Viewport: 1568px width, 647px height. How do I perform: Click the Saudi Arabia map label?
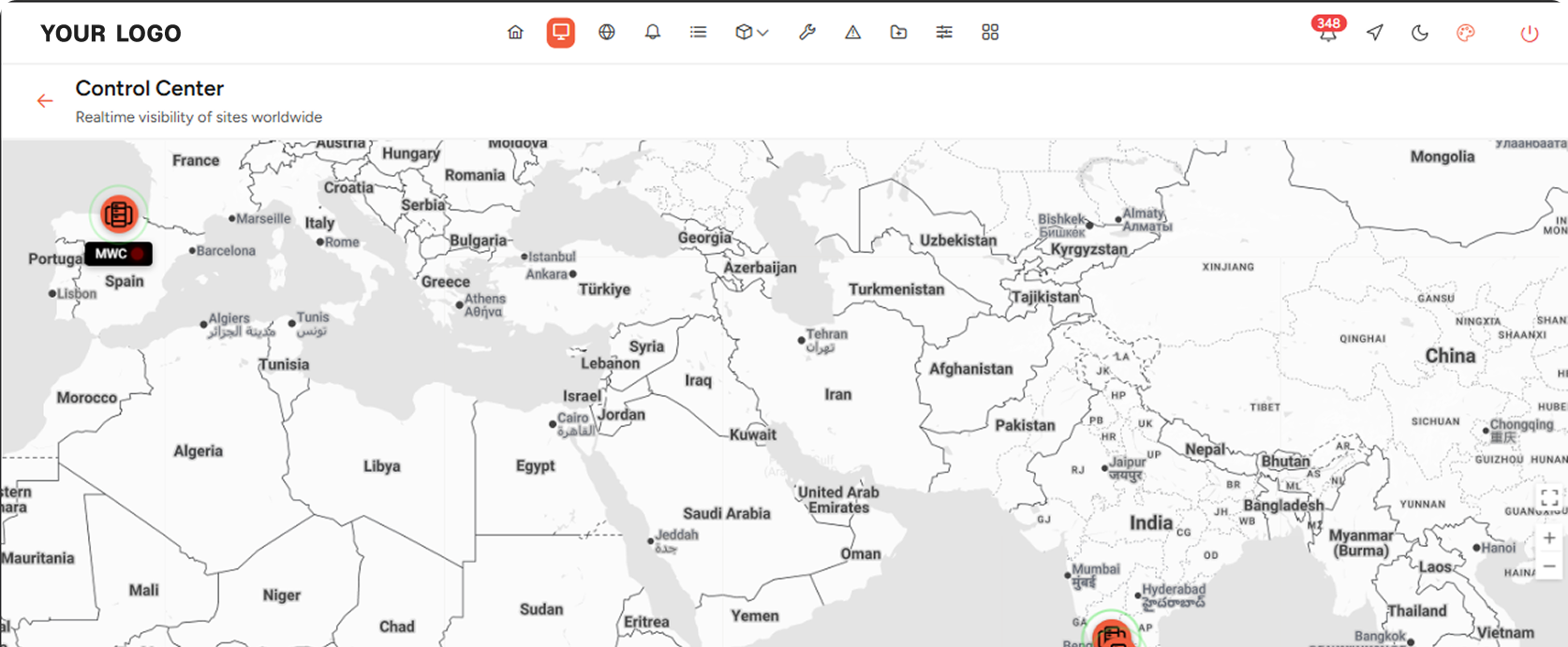727,513
